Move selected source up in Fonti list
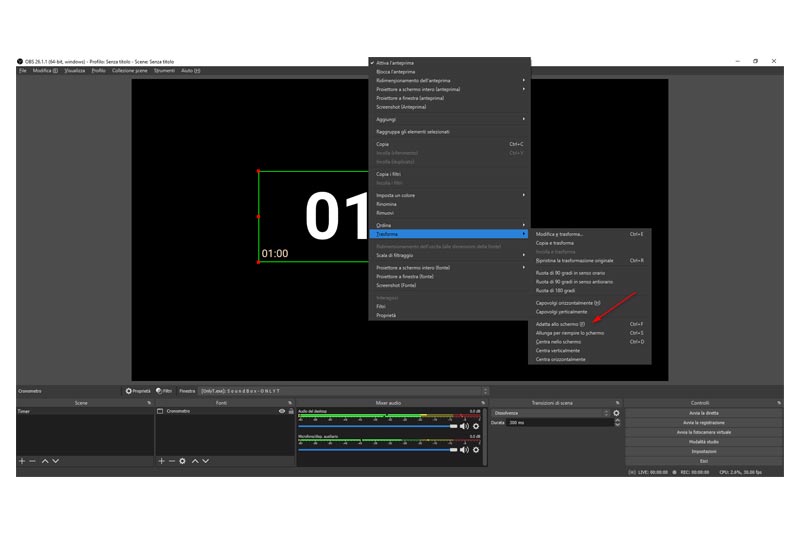The height and width of the screenshot is (534, 800). coord(195,461)
